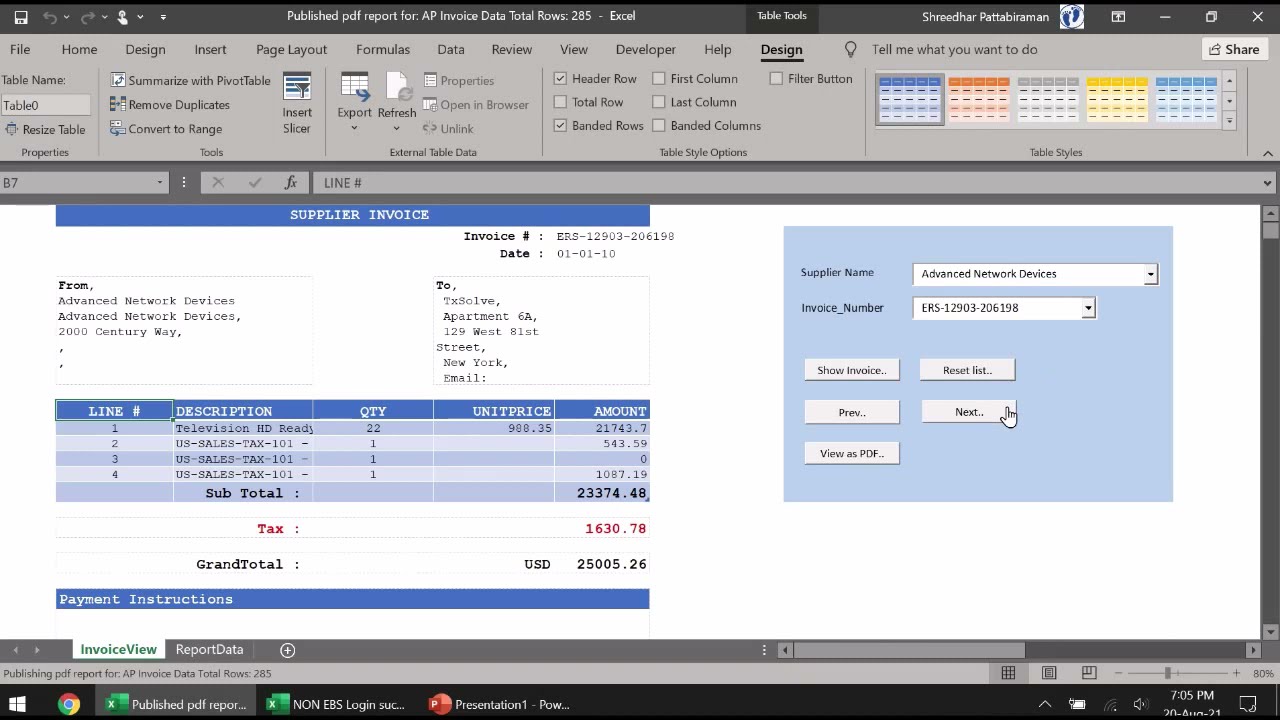Click the Tell me lightbulb icon

(x=851, y=49)
